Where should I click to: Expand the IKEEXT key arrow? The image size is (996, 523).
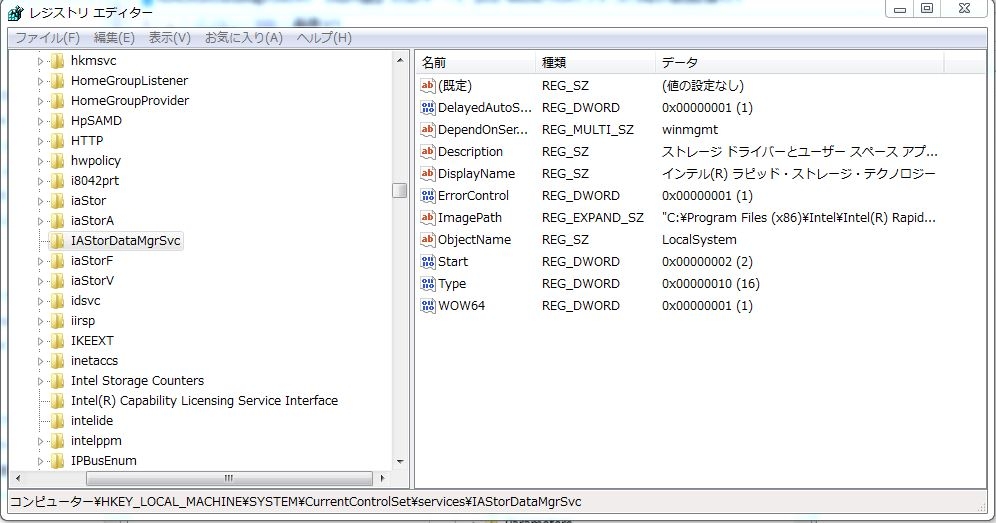[x=40, y=341]
